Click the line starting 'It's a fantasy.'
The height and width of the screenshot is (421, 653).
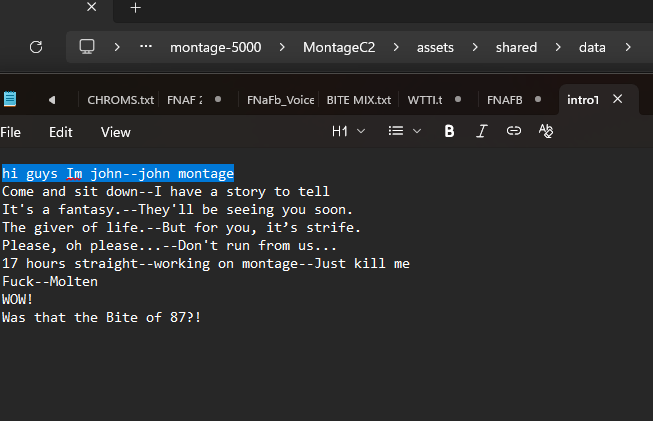point(177,209)
